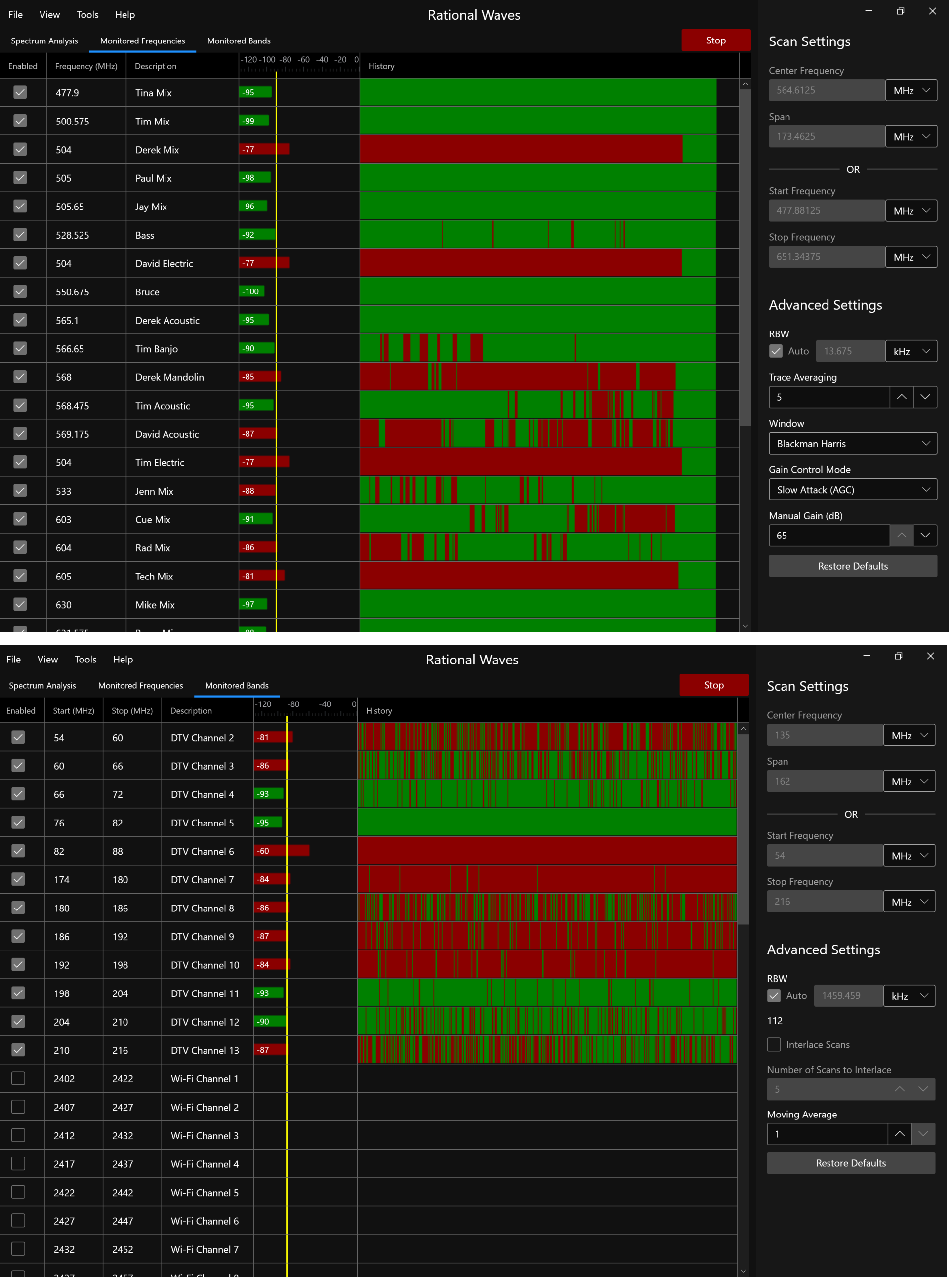Enable Wi-Fi Channel 1 monitoring
This screenshot has width=952, height=1281.
[19, 1079]
